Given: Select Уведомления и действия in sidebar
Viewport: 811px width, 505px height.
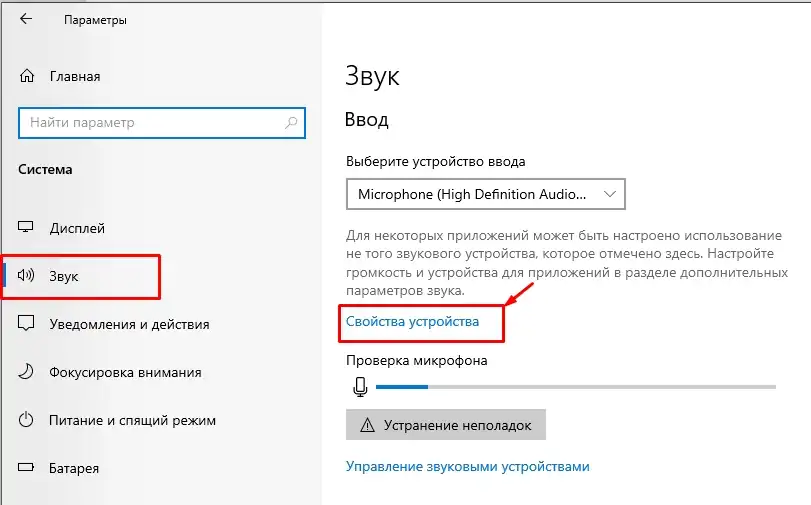Looking at the screenshot, I should pyautogui.click(x=129, y=324).
